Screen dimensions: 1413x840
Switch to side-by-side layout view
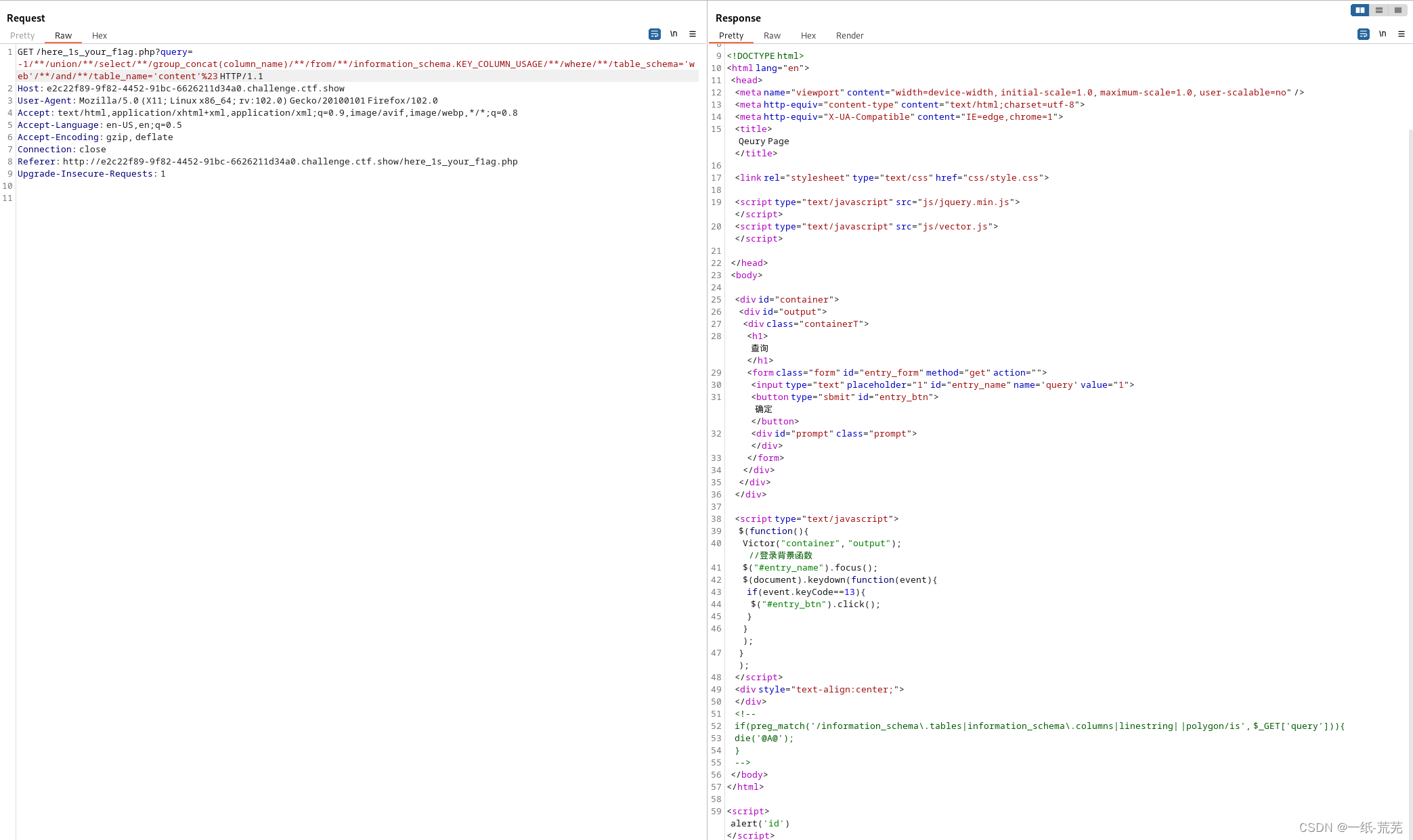[1360, 10]
